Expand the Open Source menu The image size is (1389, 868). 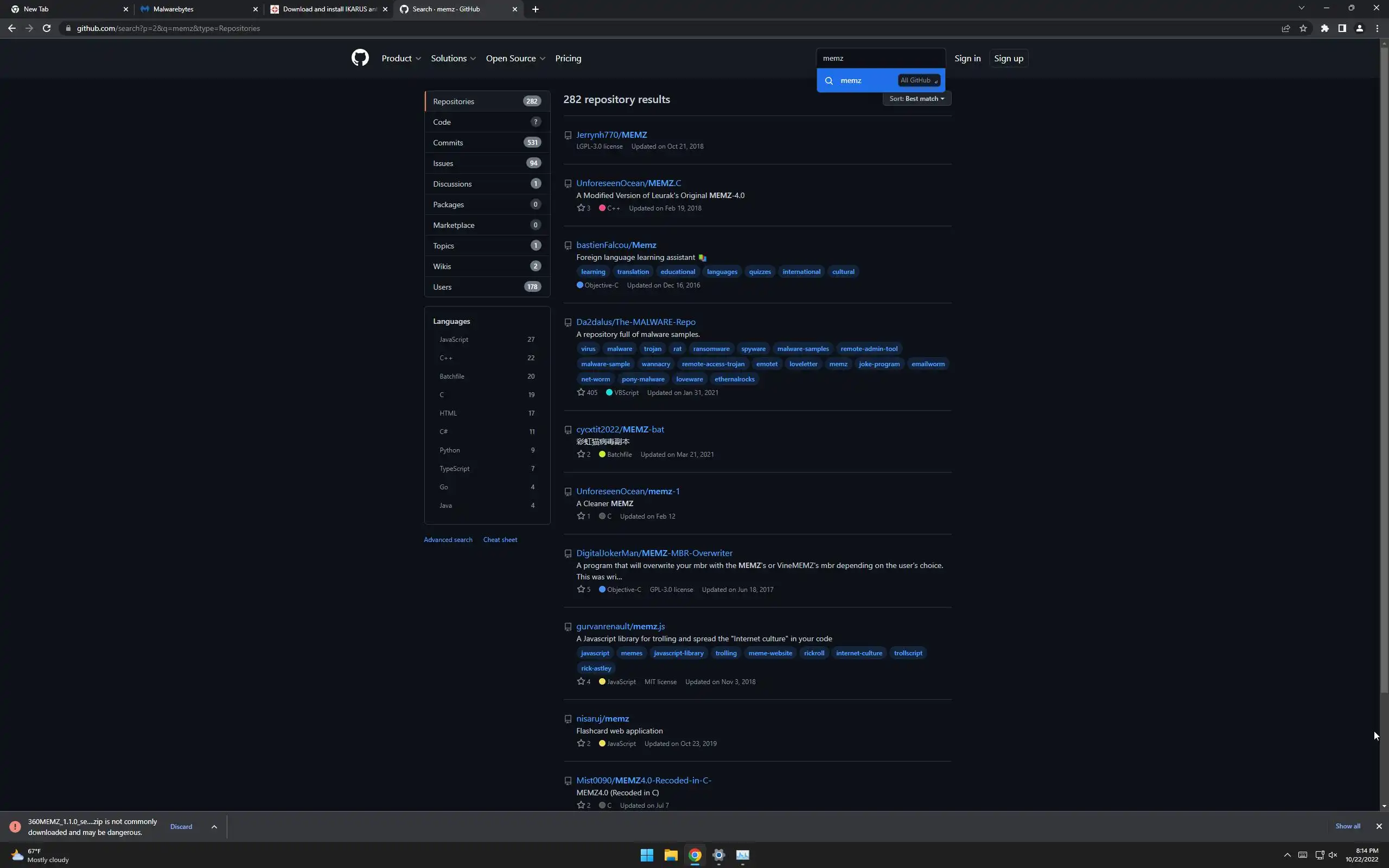(x=515, y=58)
